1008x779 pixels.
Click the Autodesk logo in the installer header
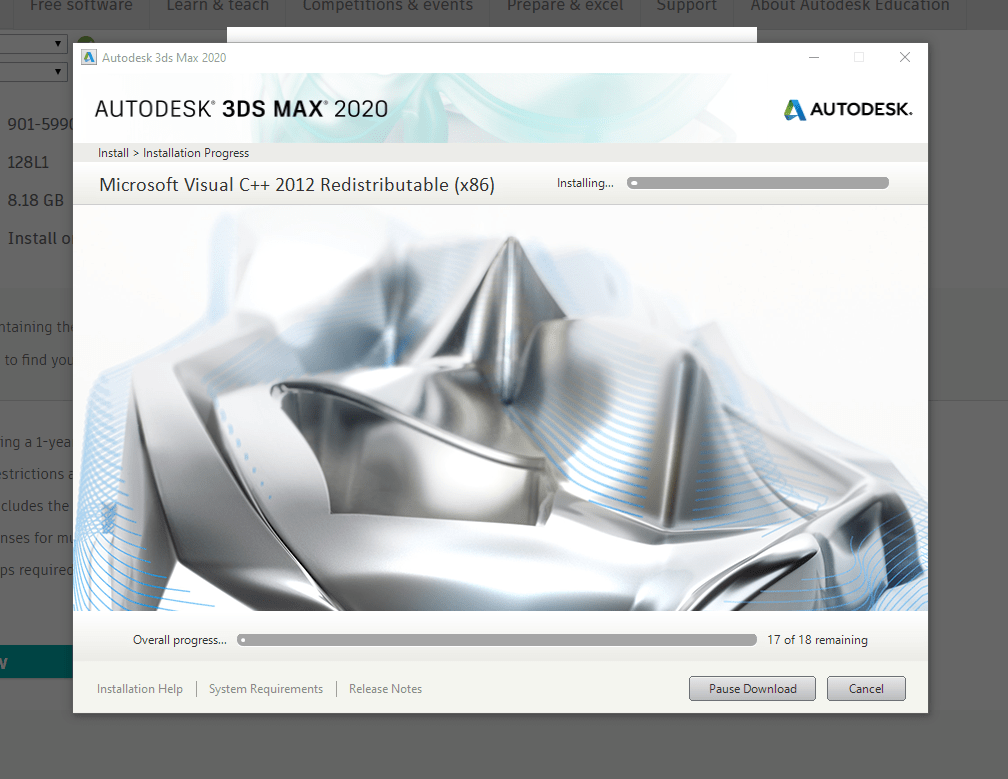click(848, 109)
